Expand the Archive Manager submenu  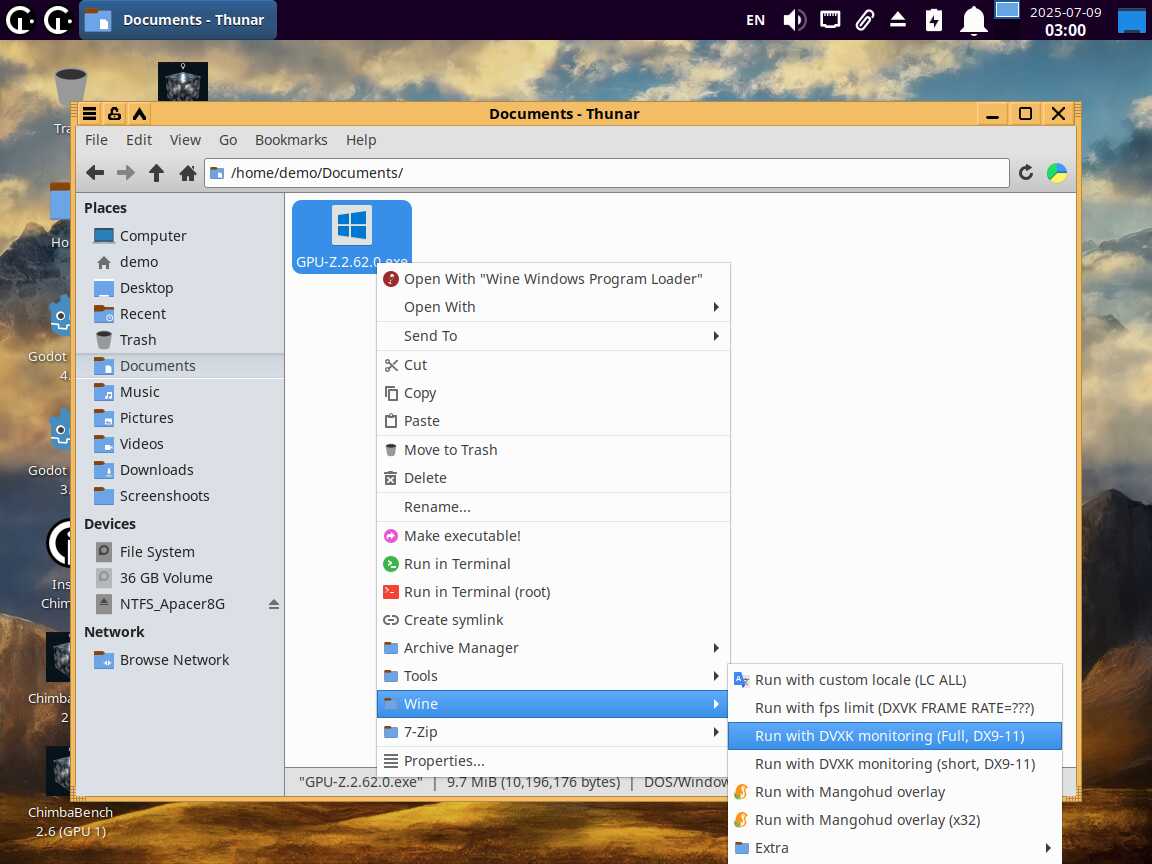[x=553, y=648]
